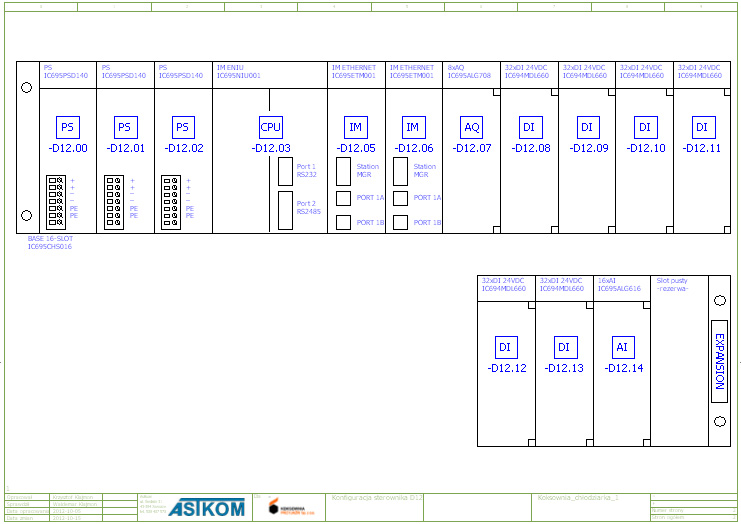741x524 pixels.
Task: Click the ASTIKOM logo in title block
Action: coord(206,508)
